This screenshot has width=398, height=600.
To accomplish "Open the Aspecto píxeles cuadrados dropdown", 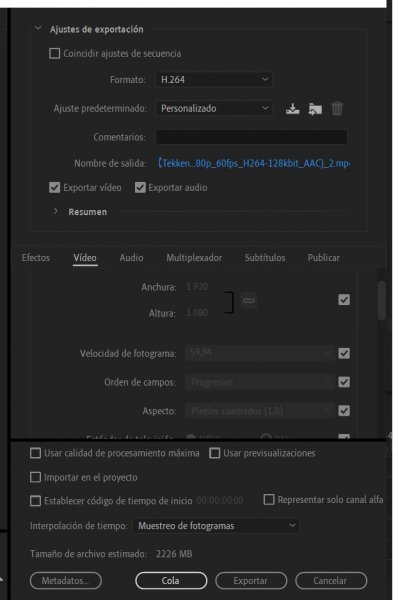I will 259,411.
